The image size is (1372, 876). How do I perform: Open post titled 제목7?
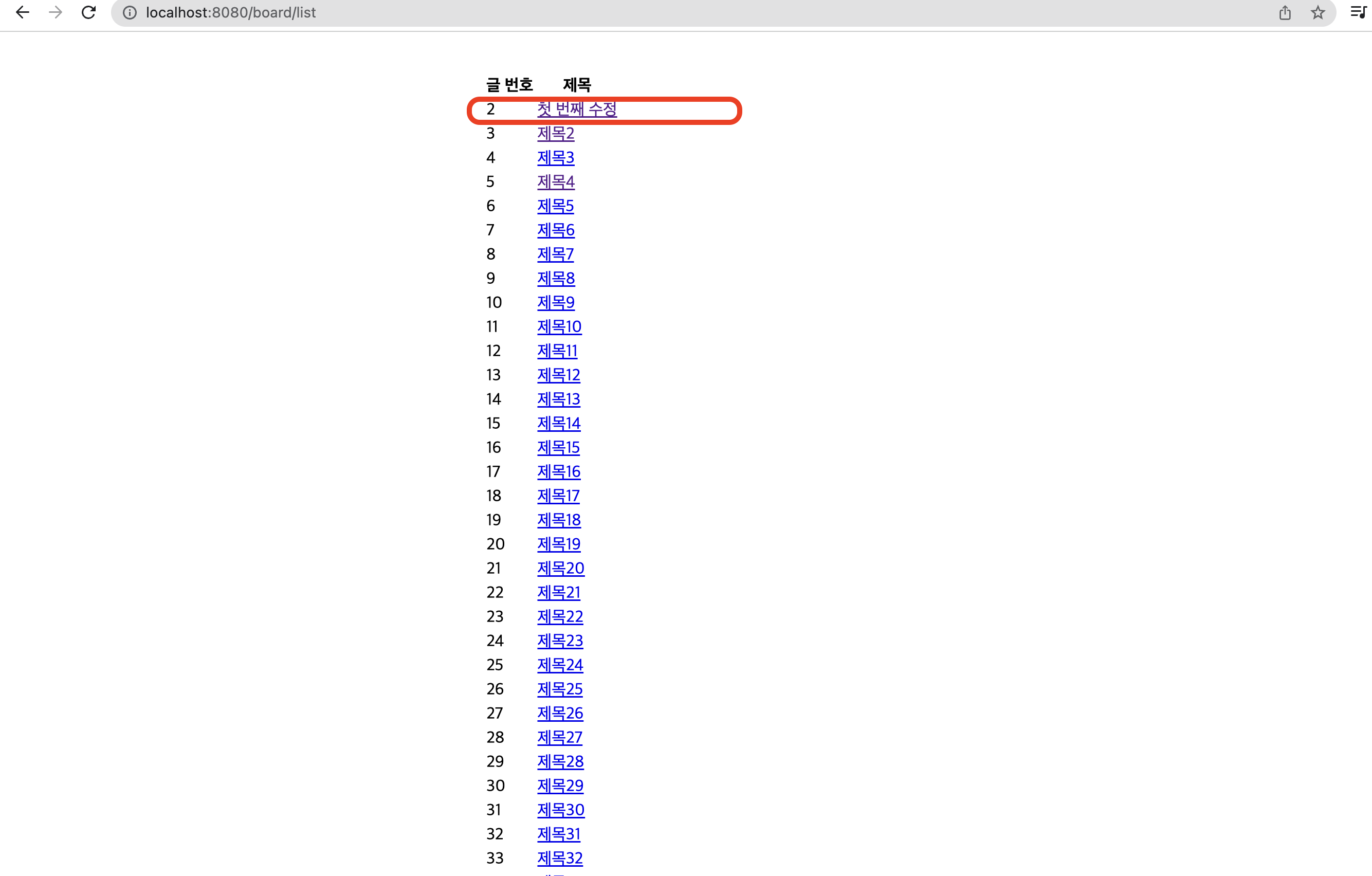[556, 254]
